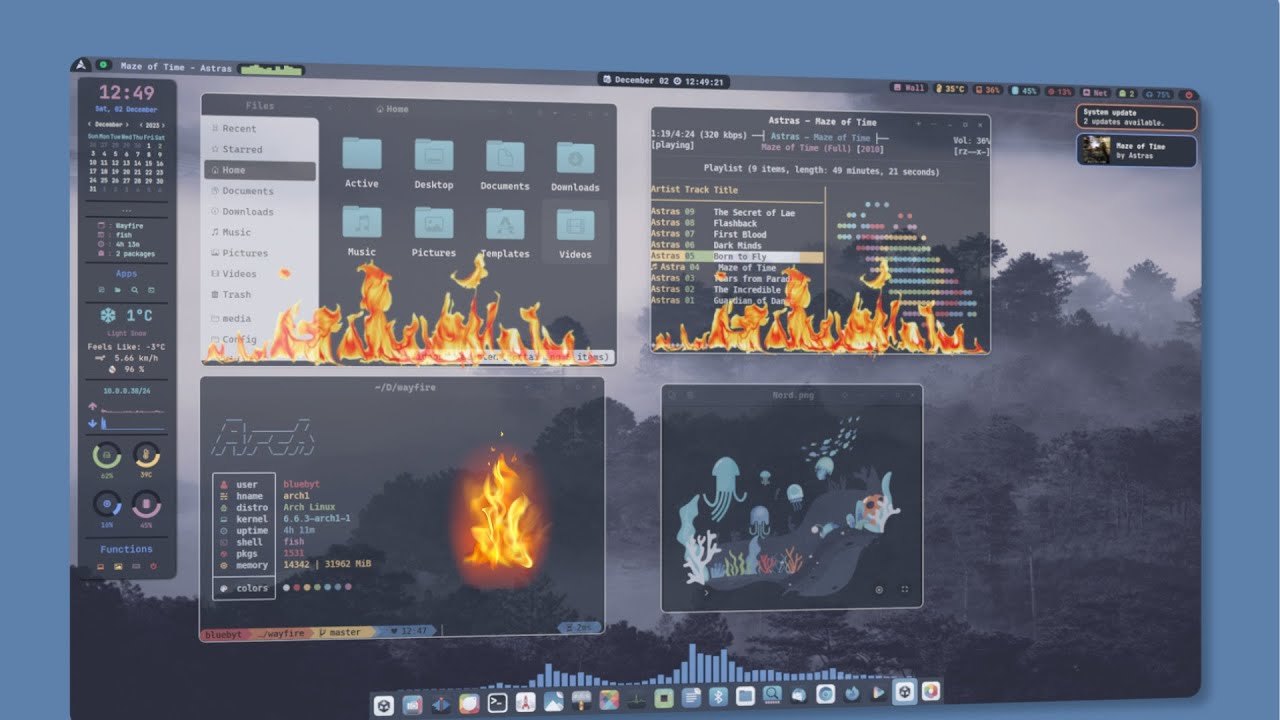The image size is (1280, 720).
Task: Open Trash in Files sidebar
Action: coord(260,295)
